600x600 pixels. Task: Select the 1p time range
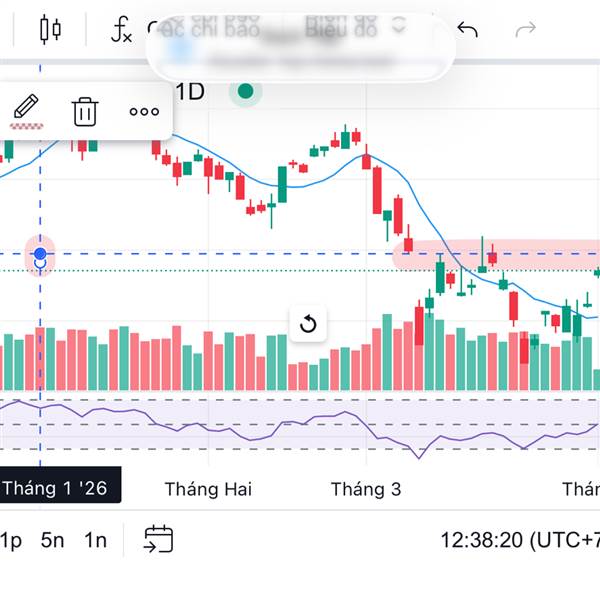pyautogui.click(x=11, y=540)
